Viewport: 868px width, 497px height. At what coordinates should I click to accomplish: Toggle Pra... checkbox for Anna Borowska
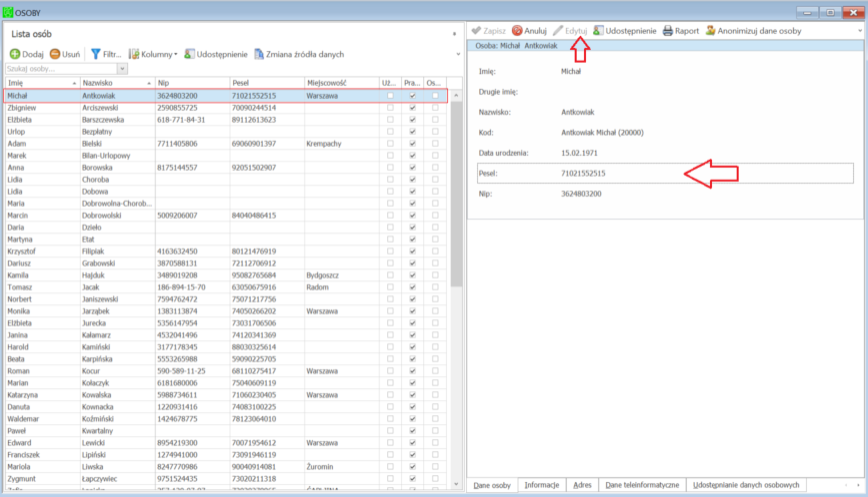[x=412, y=168]
